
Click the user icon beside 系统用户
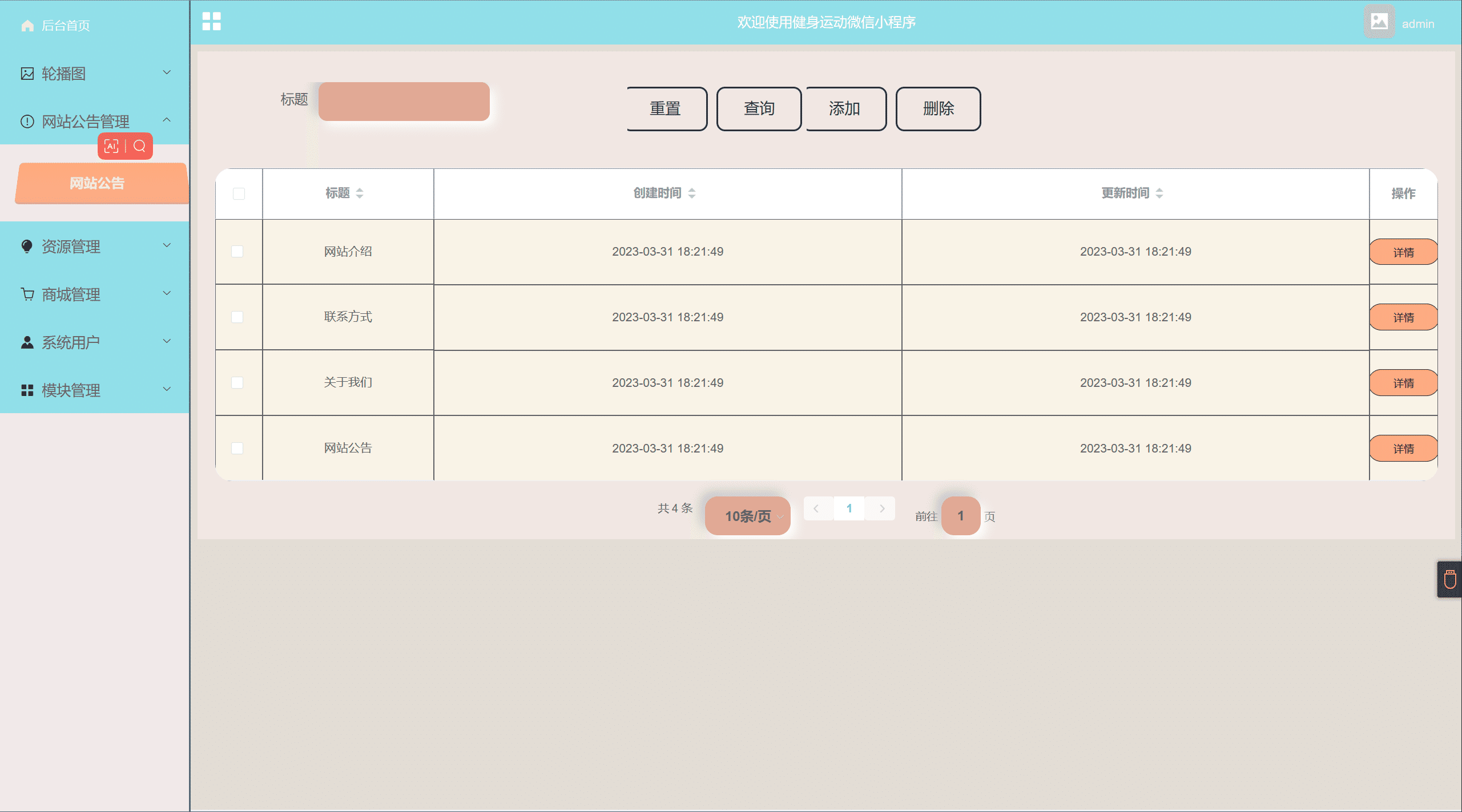click(x=27, y=342)
